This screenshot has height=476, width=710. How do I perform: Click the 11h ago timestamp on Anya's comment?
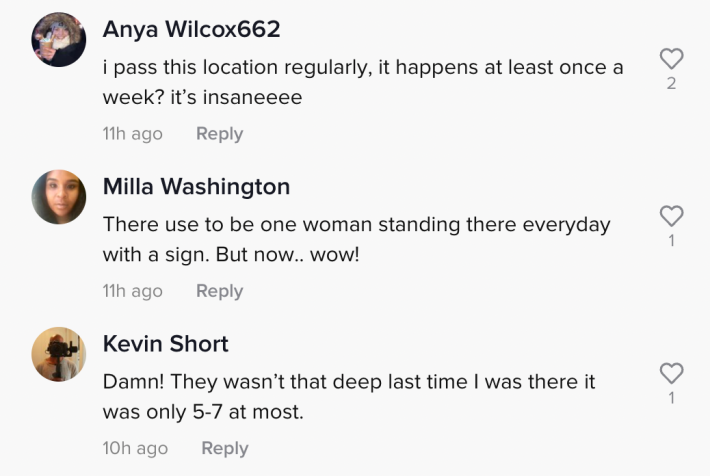[x=132, y=134]
